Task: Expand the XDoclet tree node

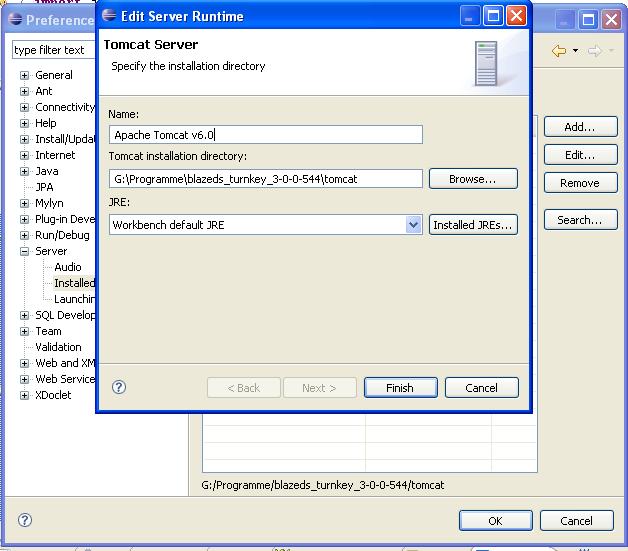Action: pos(24,396)
